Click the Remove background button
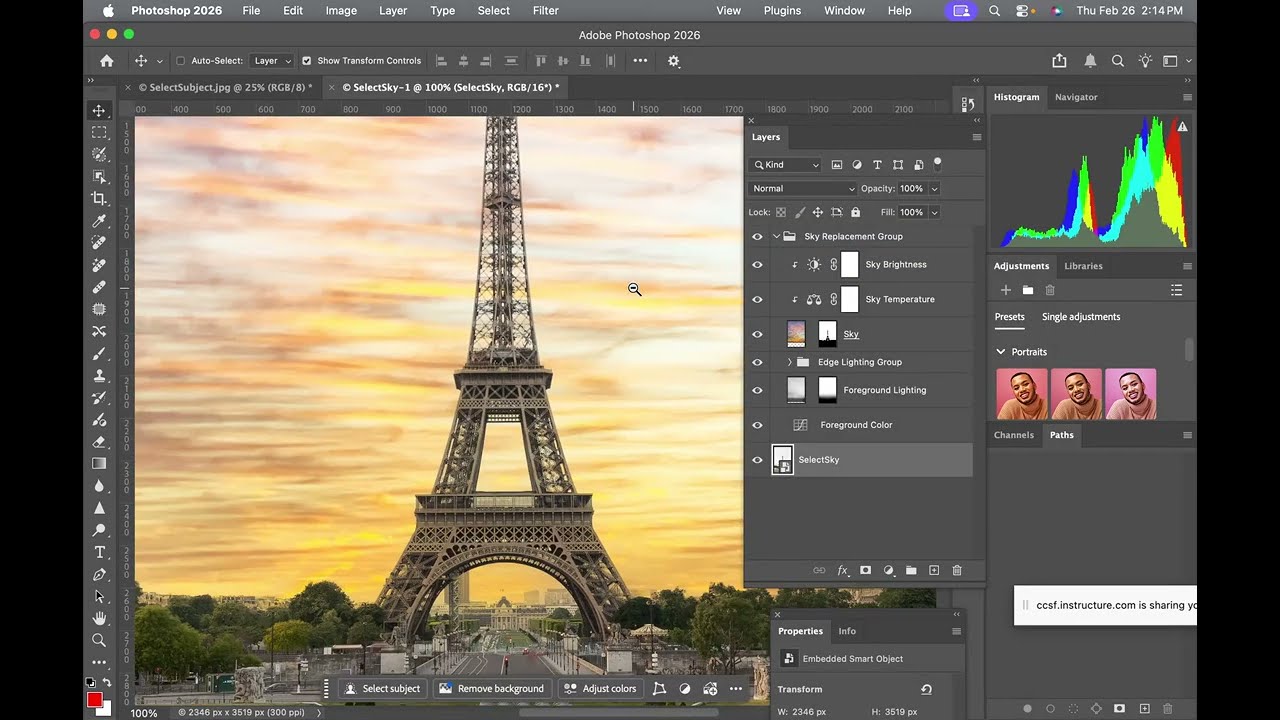This screenshot has width=1280, height=720. point(491,689)
